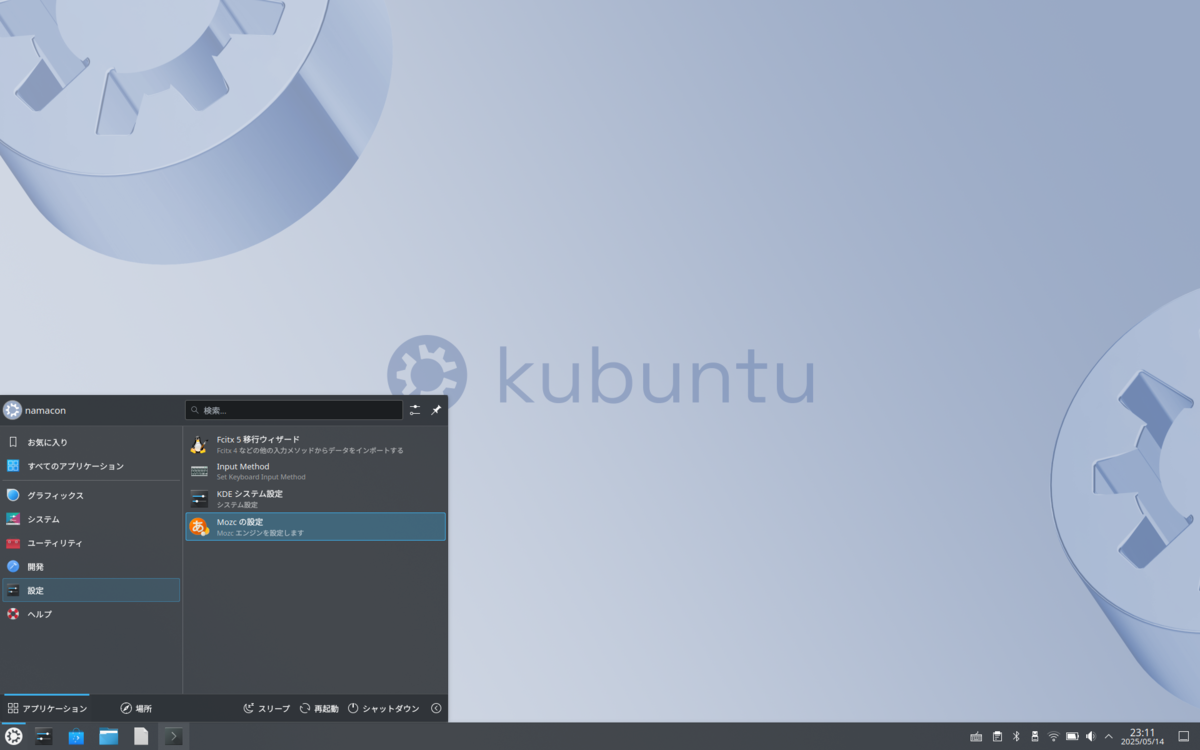Click the スリープ button

coord(266,708)
